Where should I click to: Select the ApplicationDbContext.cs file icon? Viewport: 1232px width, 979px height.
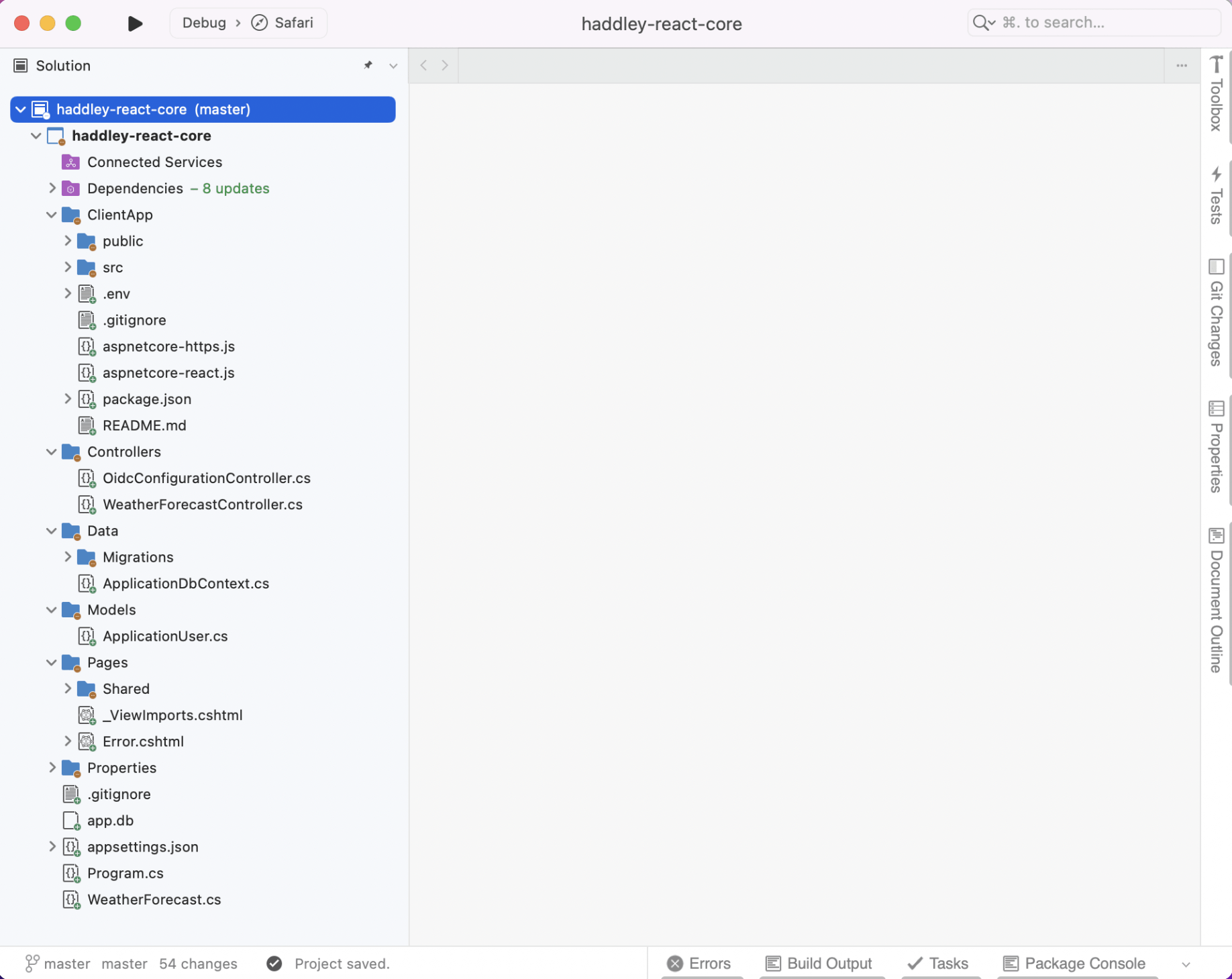pyautogui.click(x=87, y=584)
